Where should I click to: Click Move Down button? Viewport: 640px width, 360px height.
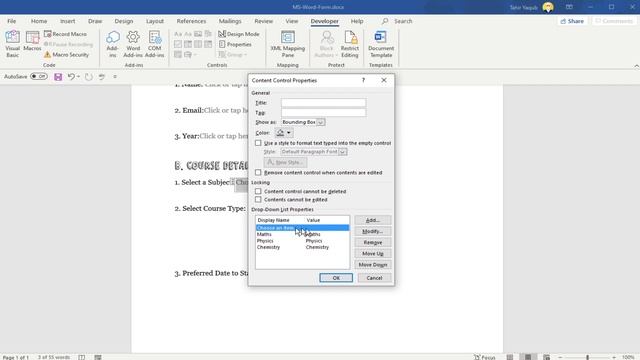(373, 264)
